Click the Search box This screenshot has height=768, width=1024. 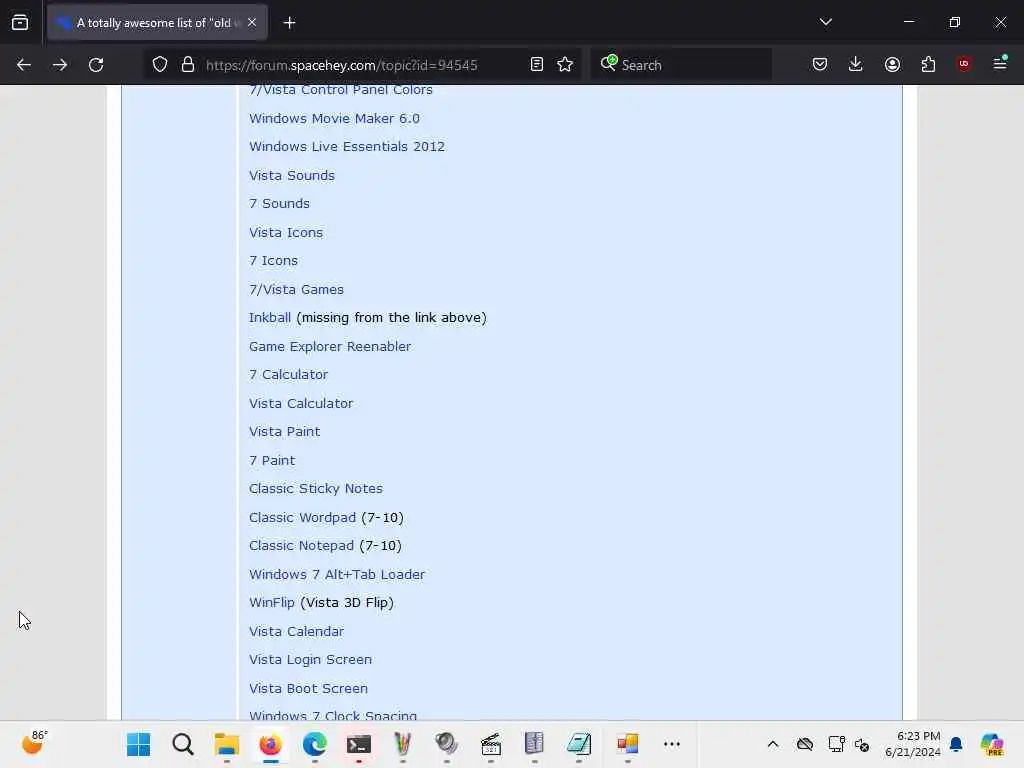[x=682, y=65]
